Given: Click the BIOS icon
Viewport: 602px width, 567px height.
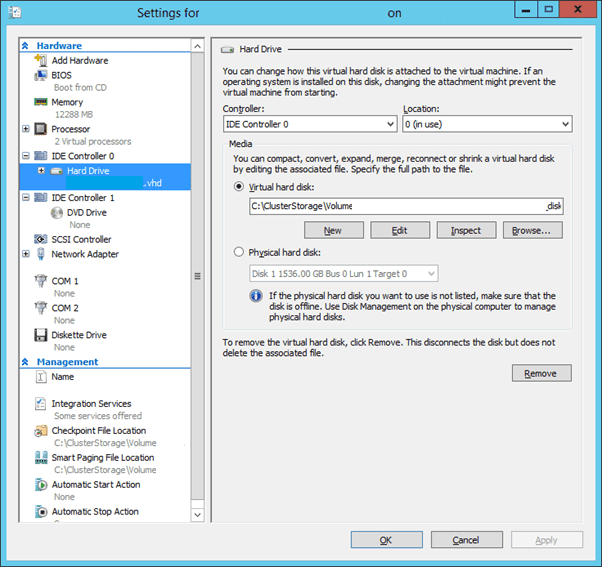Looking at the screenshot, I should [40, 75].
